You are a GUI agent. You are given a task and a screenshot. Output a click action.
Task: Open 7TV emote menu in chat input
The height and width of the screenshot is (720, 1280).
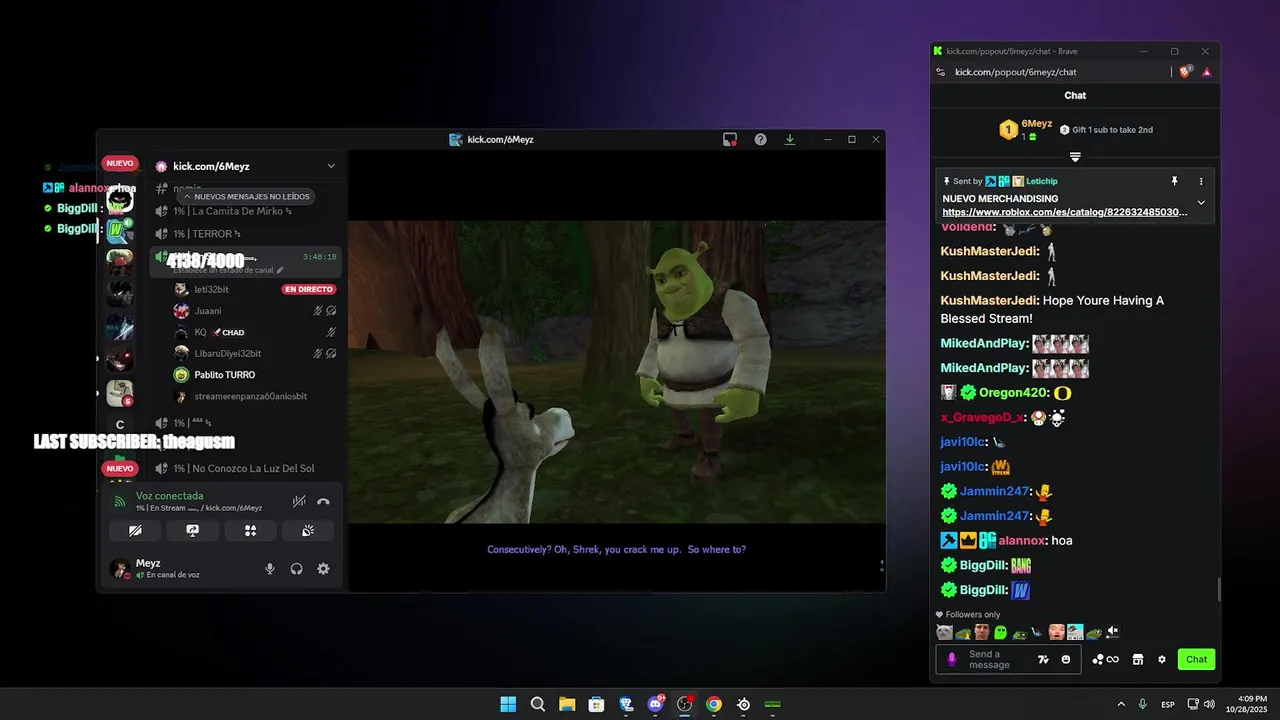tap(1044, 659)
